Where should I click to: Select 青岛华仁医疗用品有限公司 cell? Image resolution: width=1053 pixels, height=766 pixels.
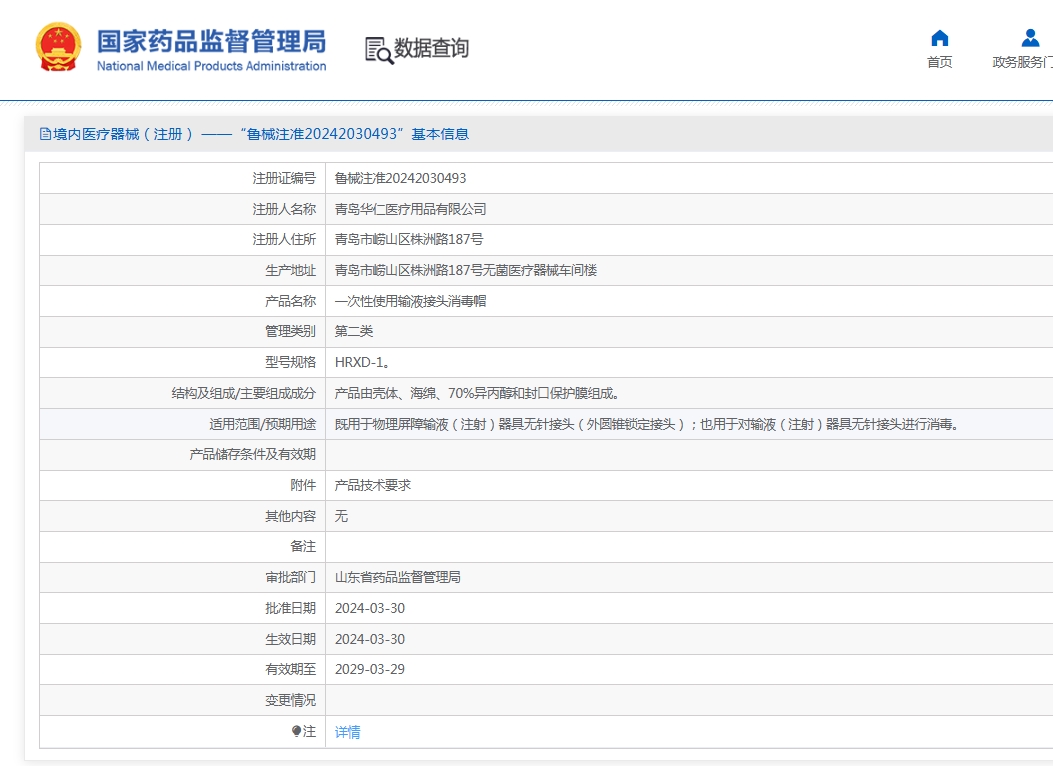tap(410, 209)
